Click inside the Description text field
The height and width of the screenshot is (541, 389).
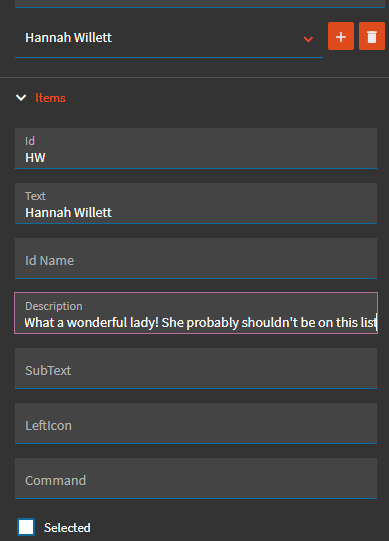coord(196,313)
